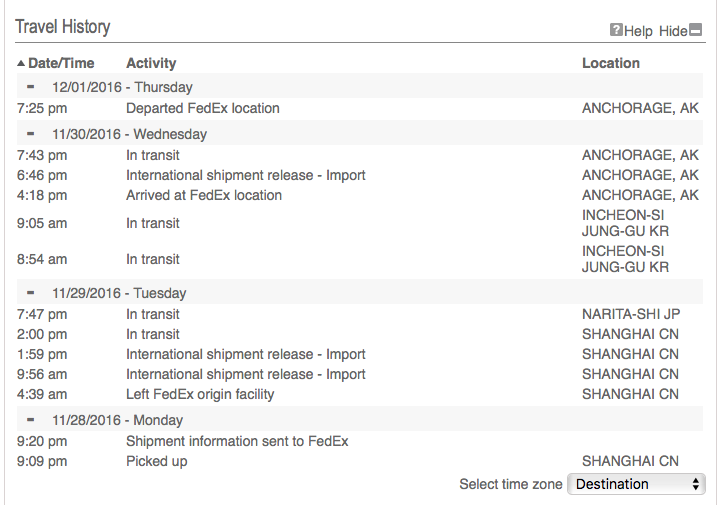Collapse the 12/01/2016 Thursday group
The image size is (726, 505).
point(31,87)
